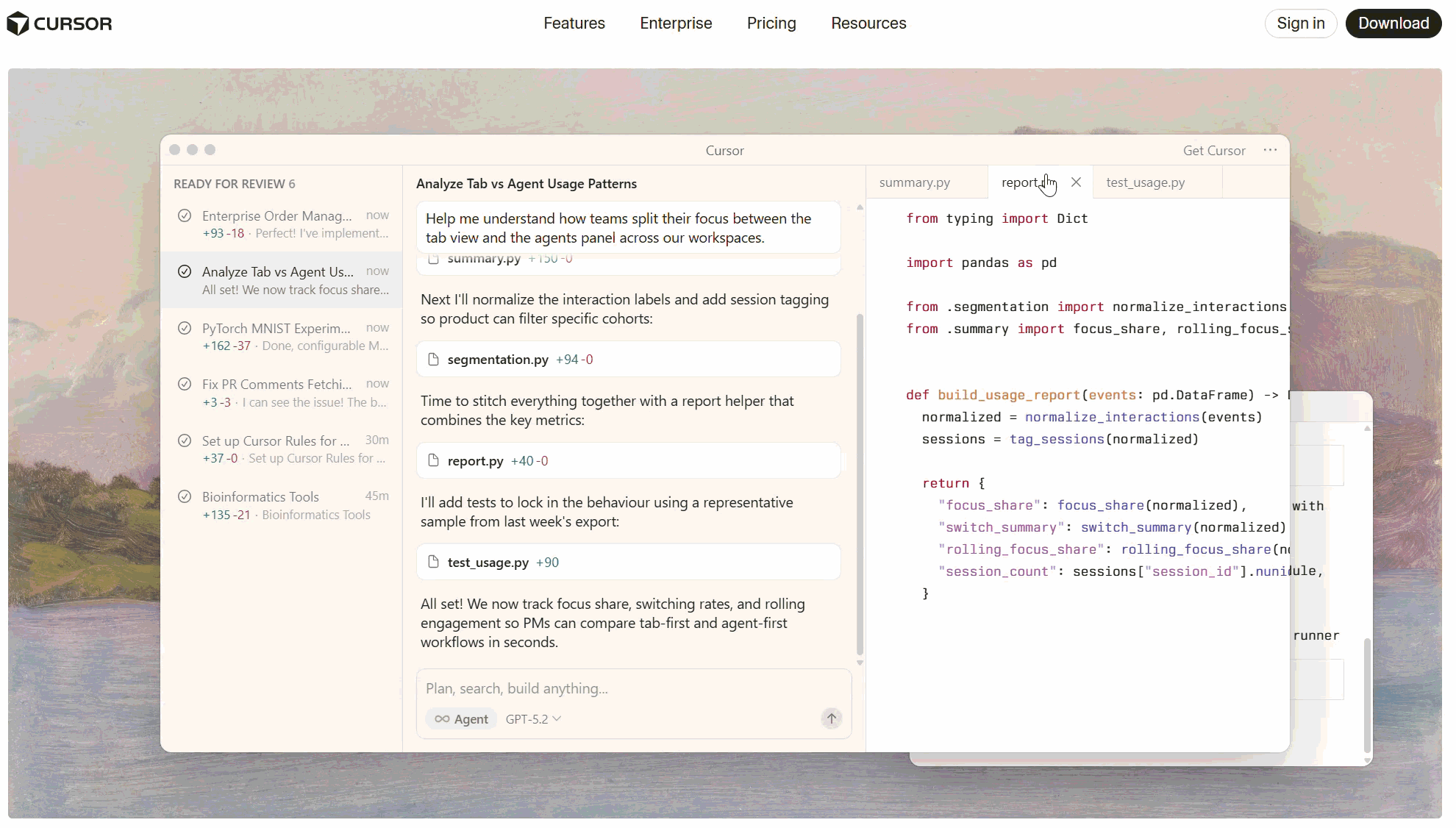This screenshot has width=1456, height=828.
Task: Expand the Features navigation menu
Action: [x=574, y=24]
